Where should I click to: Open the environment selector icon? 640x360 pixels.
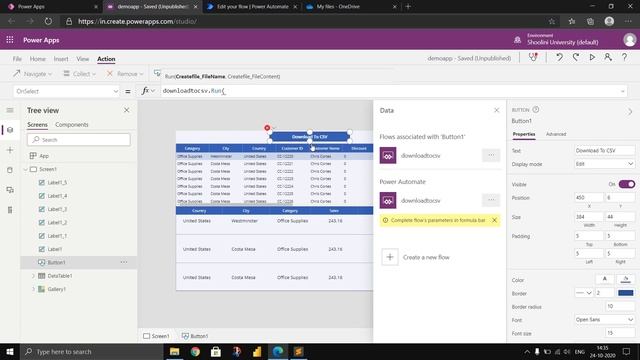(517, 40)
